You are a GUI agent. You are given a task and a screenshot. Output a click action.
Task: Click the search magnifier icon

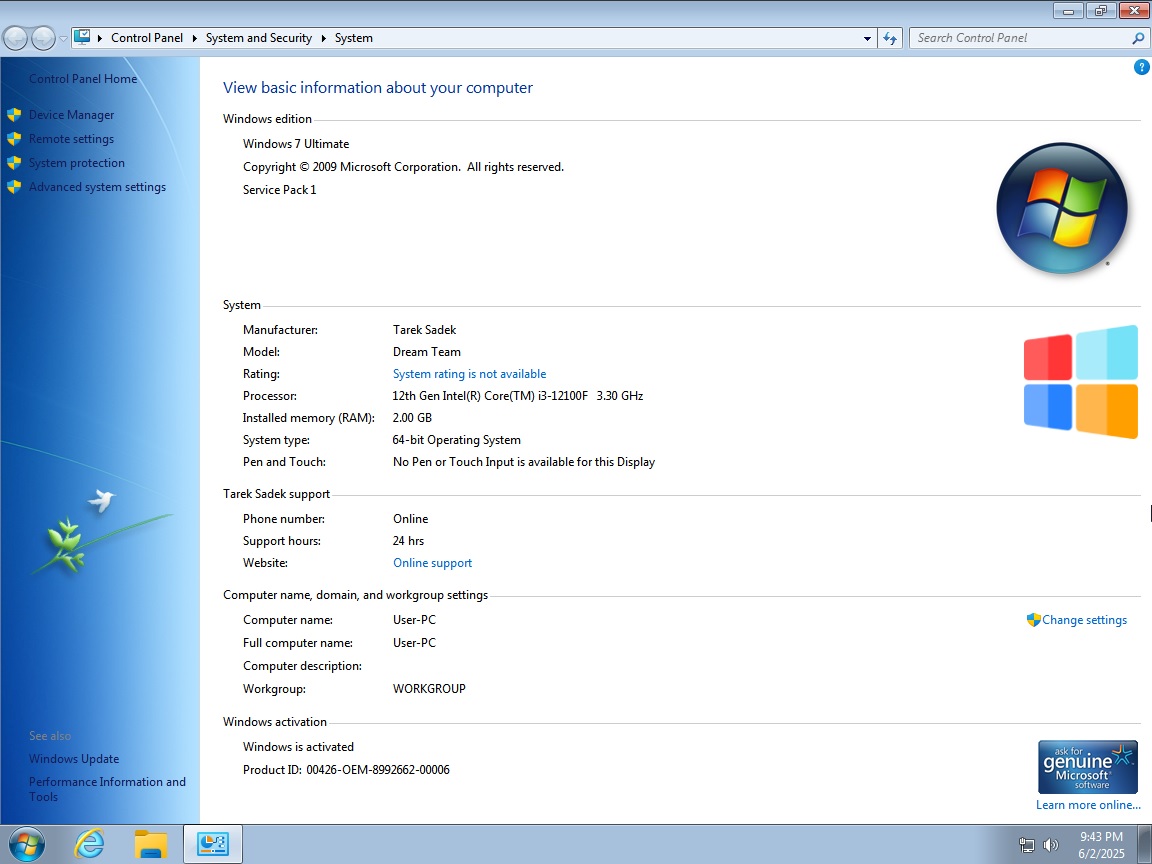(1138, 38)
